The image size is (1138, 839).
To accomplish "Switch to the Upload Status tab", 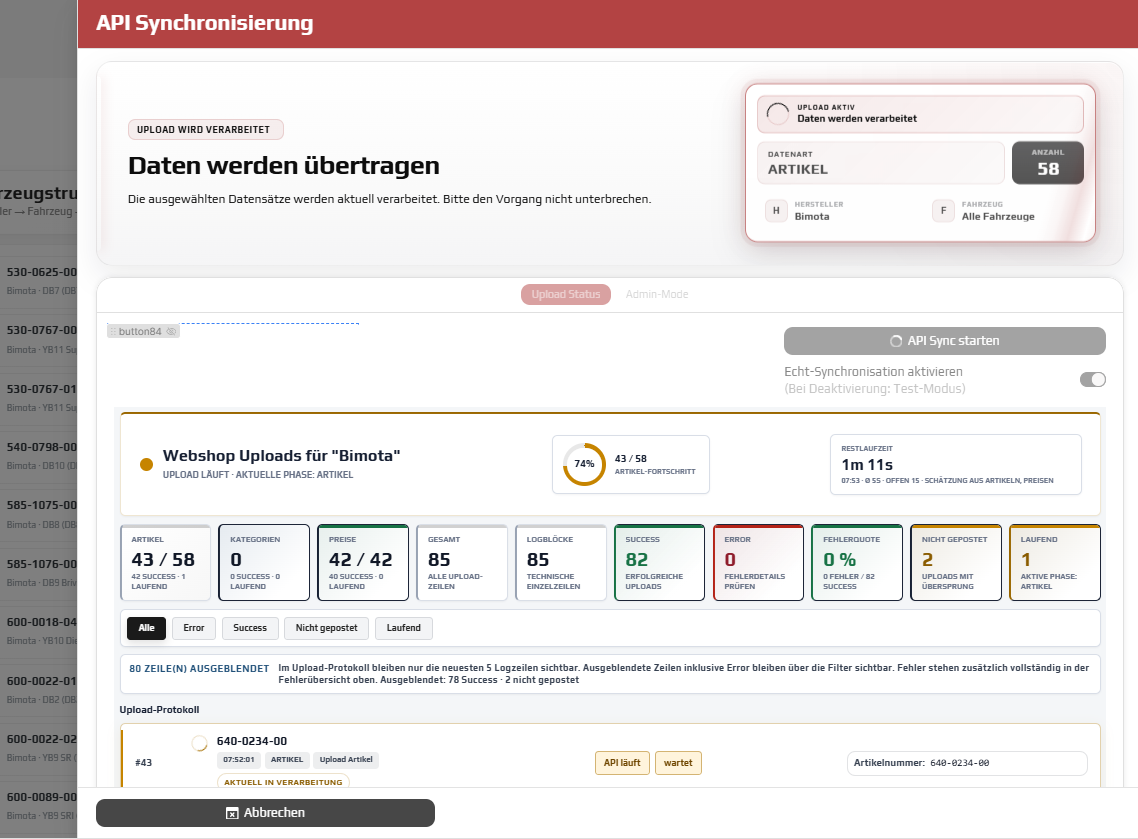I will [x=565, y=295].
